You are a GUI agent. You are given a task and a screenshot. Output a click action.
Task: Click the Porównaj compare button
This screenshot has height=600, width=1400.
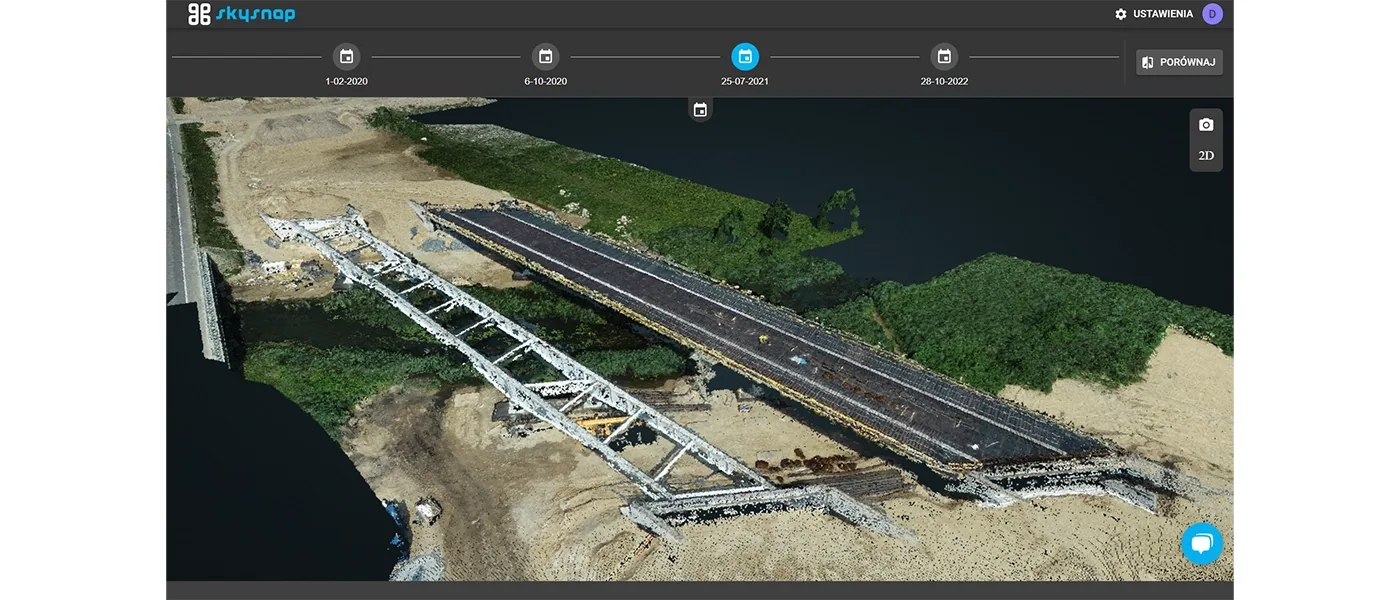[x=1179, y=62]
